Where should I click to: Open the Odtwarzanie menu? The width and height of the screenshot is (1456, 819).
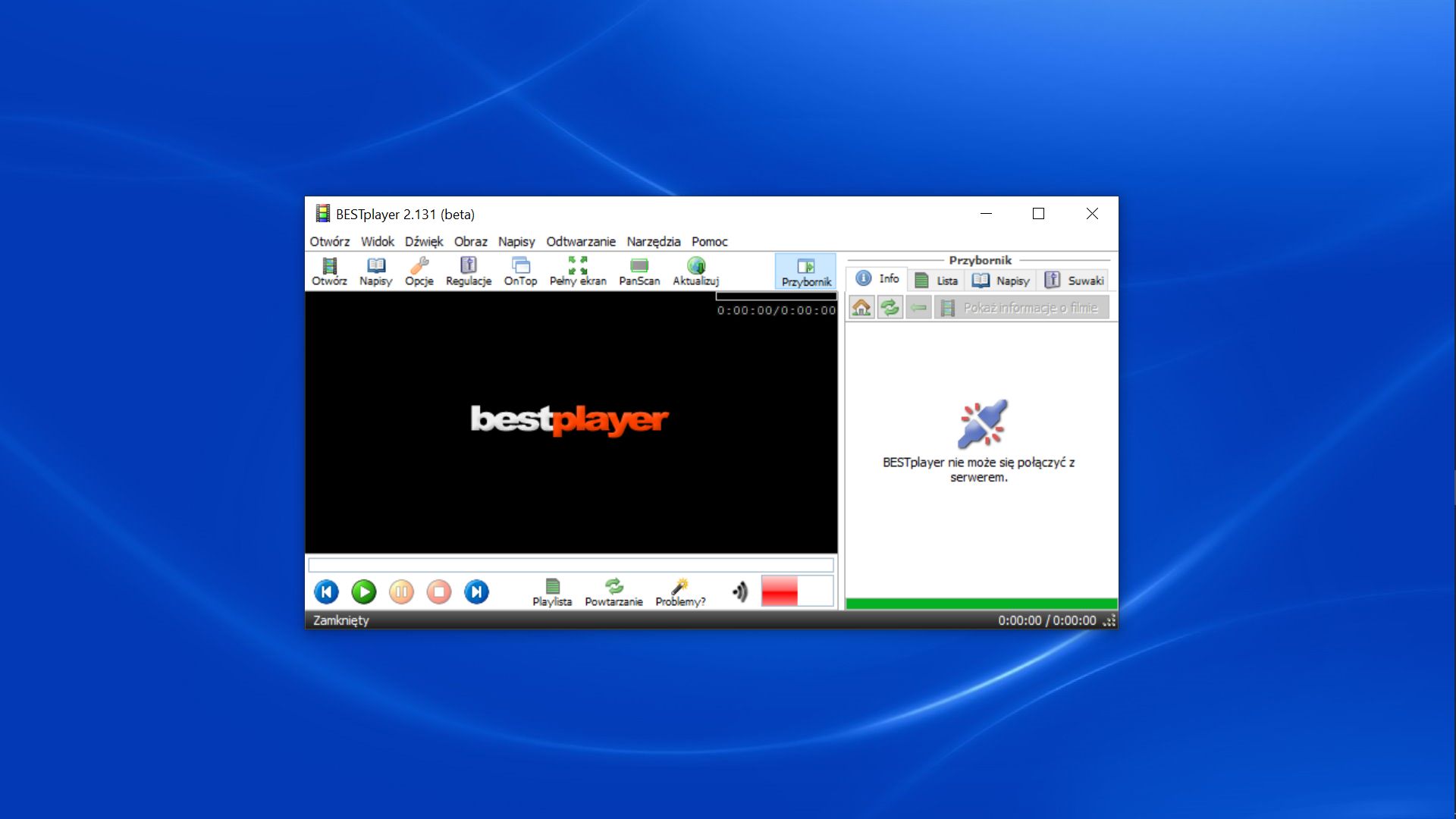[582, 241]
